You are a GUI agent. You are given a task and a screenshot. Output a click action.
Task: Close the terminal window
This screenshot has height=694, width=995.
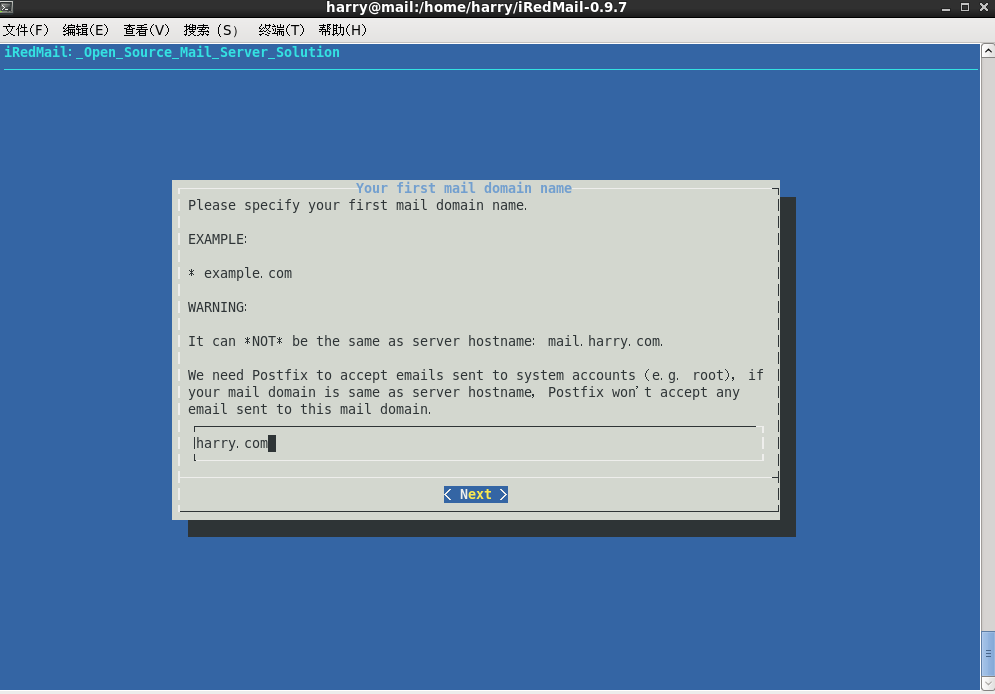coord(984,8)
